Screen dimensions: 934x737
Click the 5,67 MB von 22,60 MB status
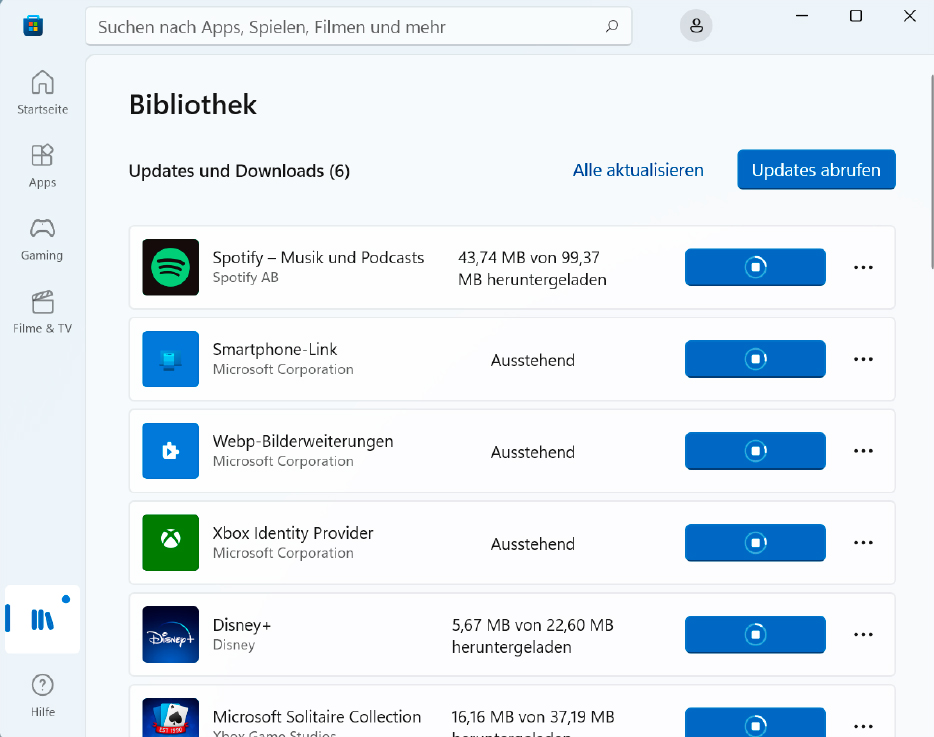(x=533, y=636)
